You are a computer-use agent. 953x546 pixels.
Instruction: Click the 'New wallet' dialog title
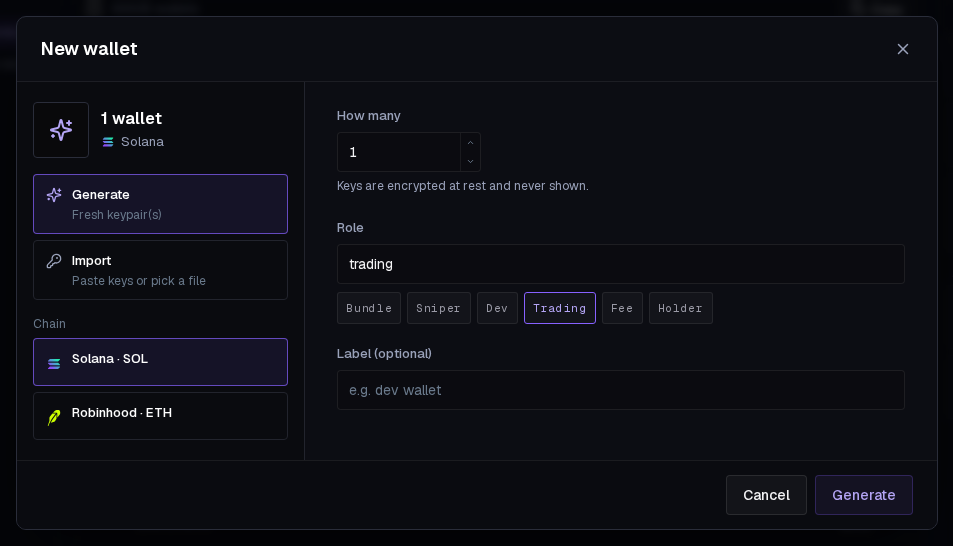pos(89,49)
